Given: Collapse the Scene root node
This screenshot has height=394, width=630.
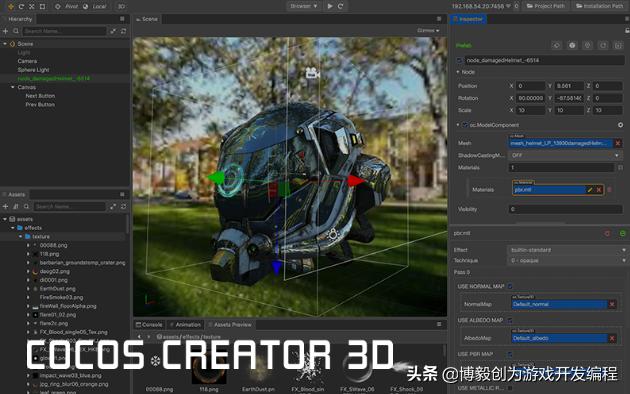Looking at the screenshot, I should pos(5,44).
